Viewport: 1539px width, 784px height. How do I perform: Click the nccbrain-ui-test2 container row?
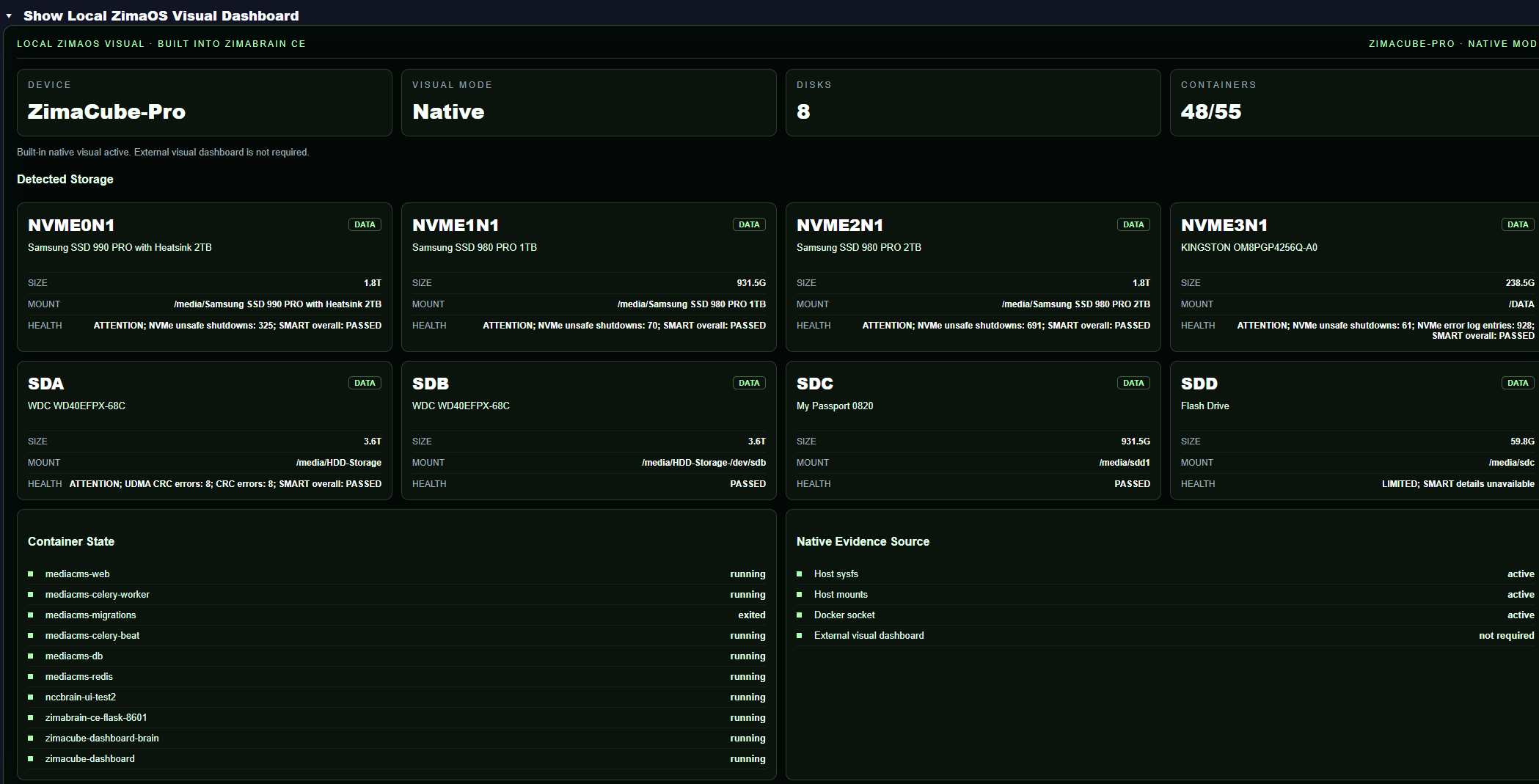[x=396, y=697]
